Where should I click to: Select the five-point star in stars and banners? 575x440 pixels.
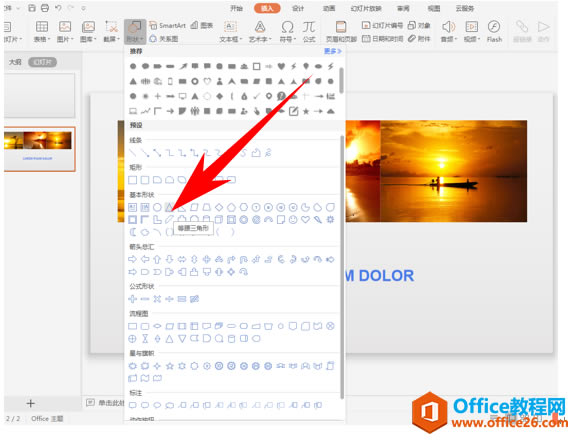[x=169, y=366]
